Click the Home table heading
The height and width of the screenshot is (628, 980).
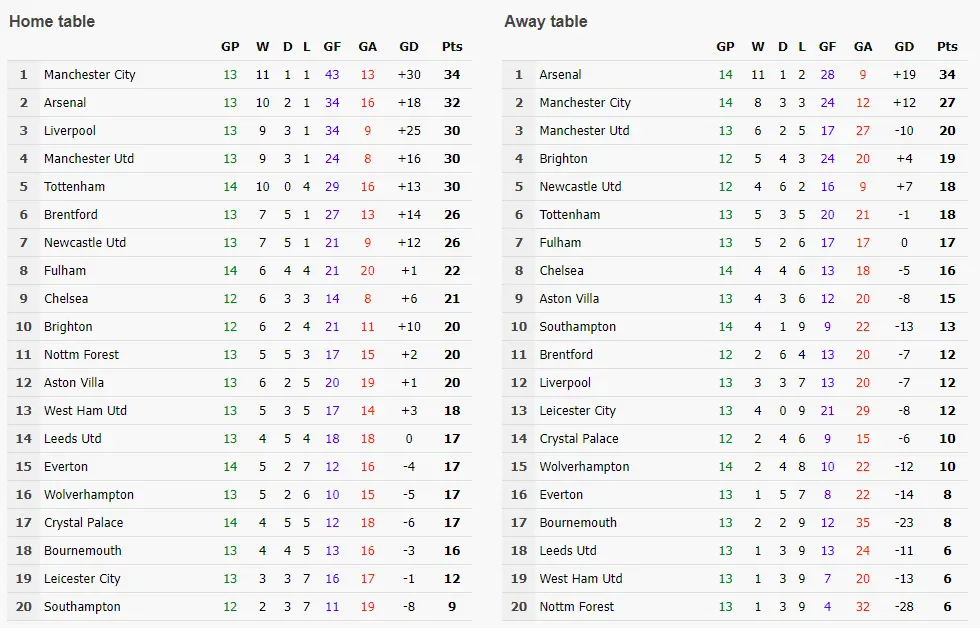point(52,21)
